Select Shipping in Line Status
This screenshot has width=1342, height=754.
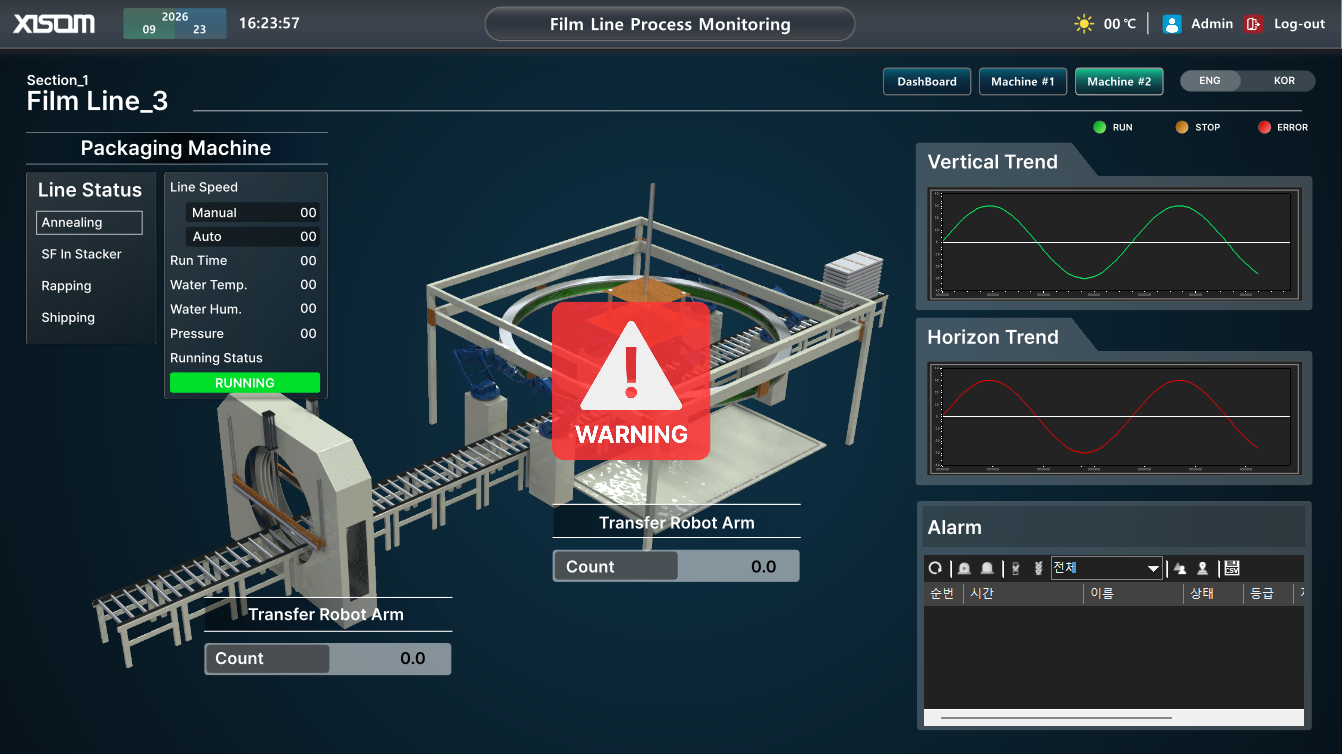pos(68,318)
